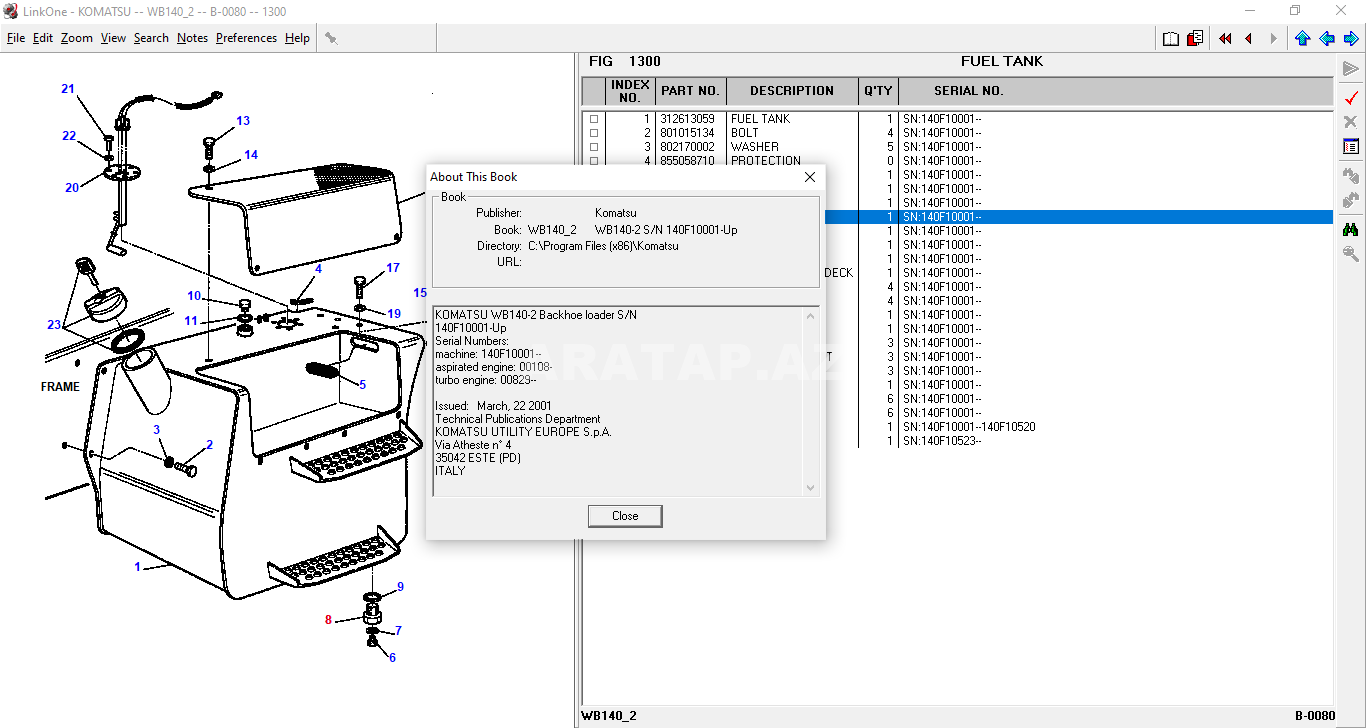Dismiss About This Book with X button
This screenshot has height=728, width=1366.
click(x=810, y=177)
